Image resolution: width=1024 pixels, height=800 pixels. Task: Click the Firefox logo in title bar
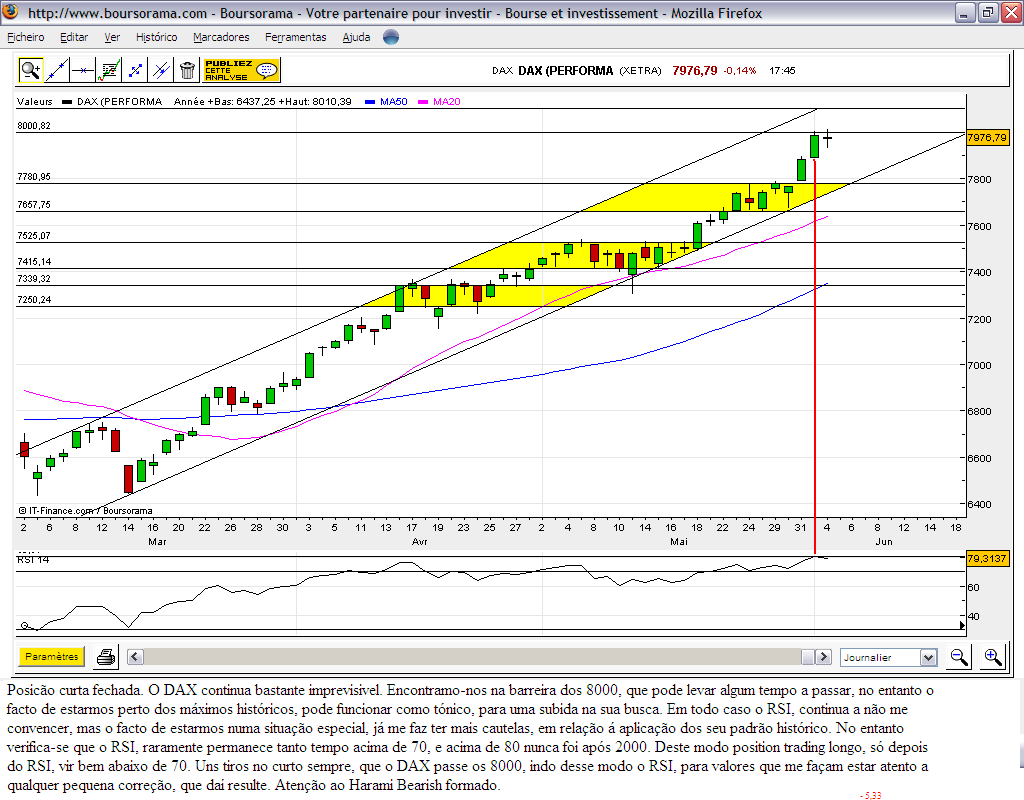coord(10,12)
